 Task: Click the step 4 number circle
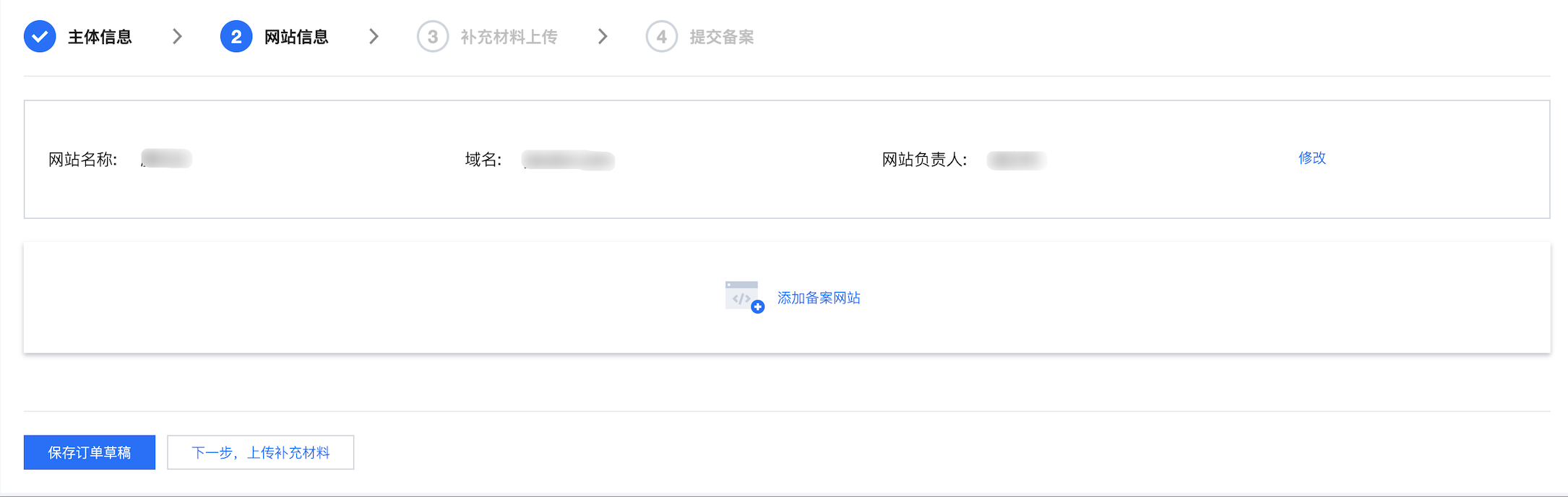661,37
